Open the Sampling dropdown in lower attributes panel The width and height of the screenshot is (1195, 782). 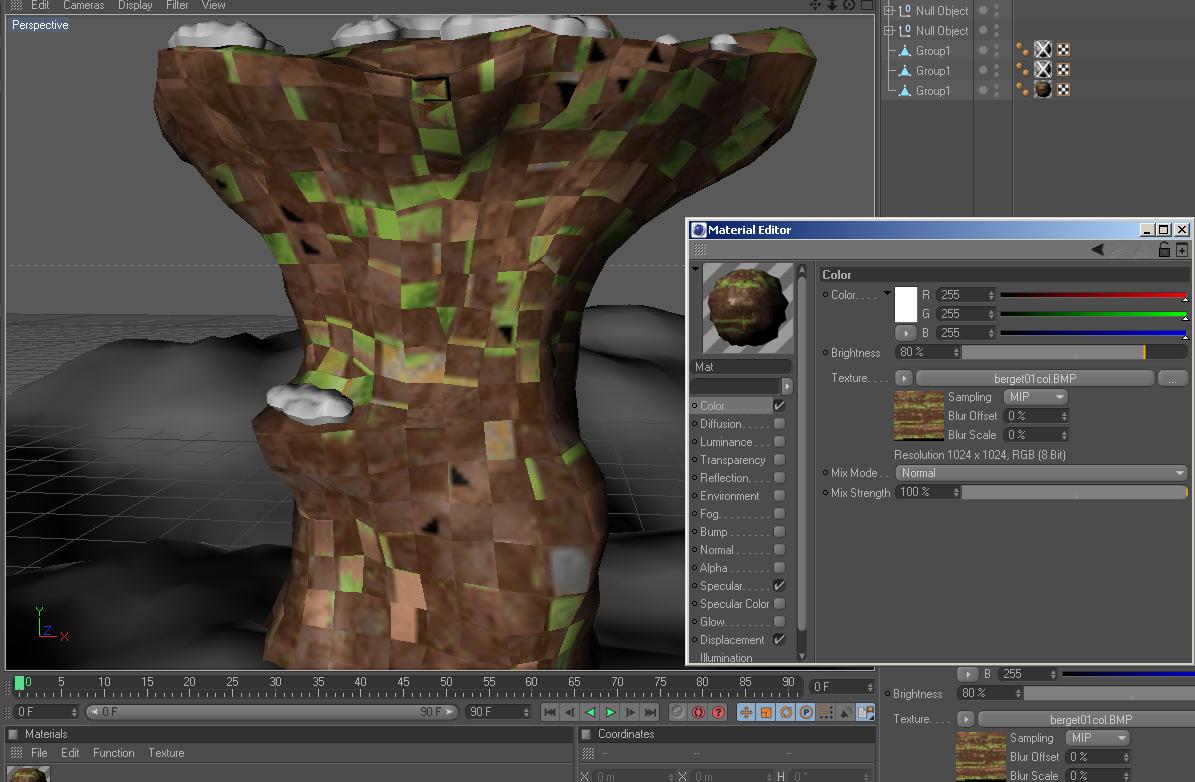click(x=1097, y=738)
